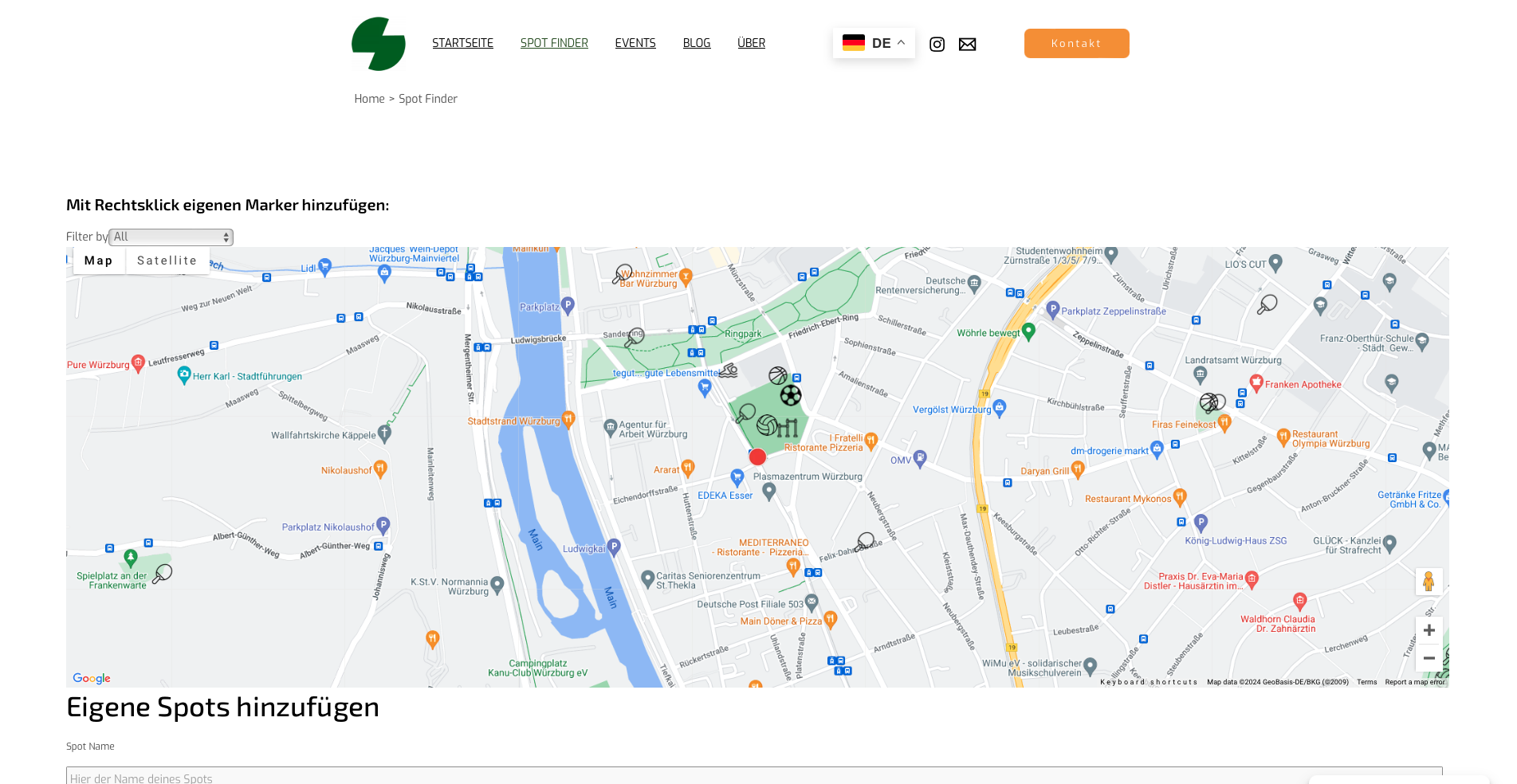Go to the Blog page
This screenshot has width=1517, height=784.
(696, 43)
